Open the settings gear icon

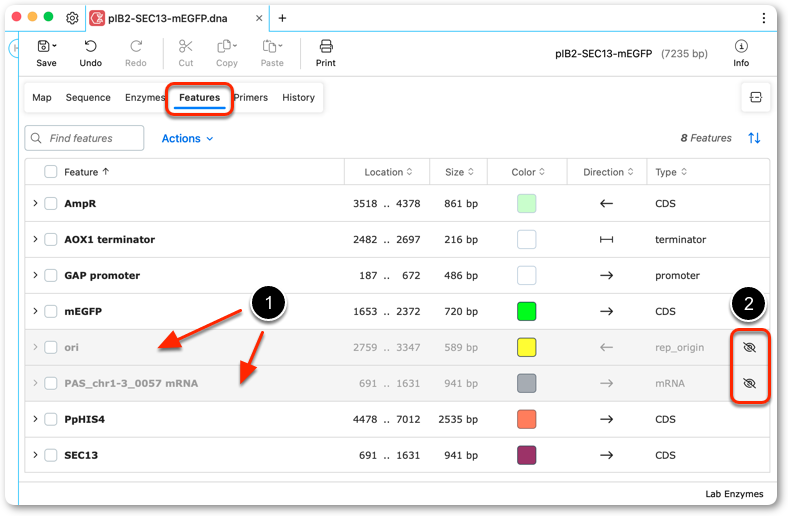(72, 19)
